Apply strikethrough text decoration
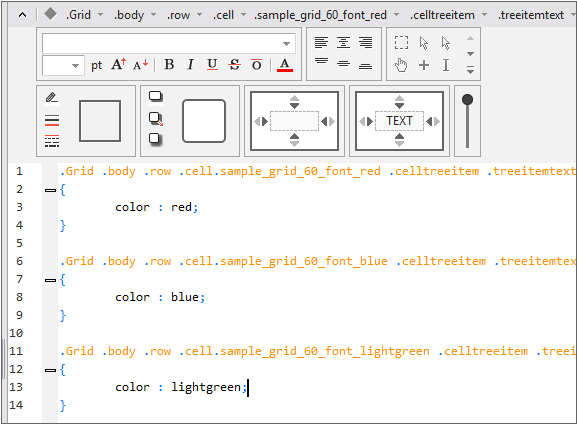Viewport: 577px width, 424px height. coord(234,65)
